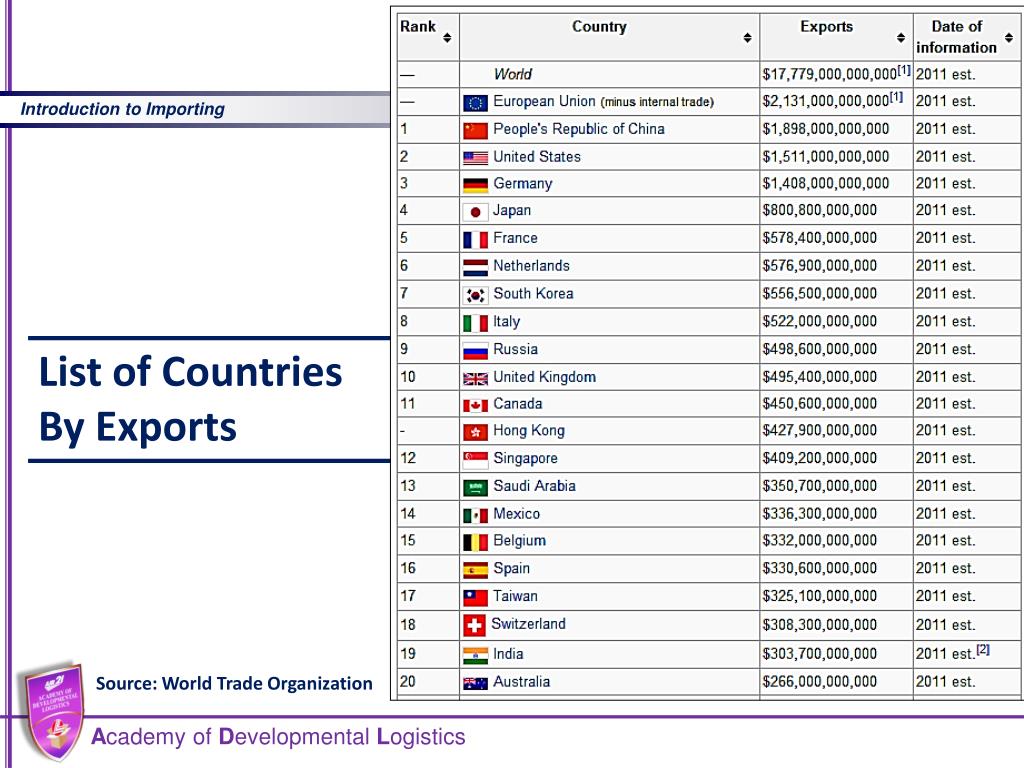This screenshot has height=768, width=1024.
Task: Sort by Date of information arrows
Action: (x=1009, y=38)
